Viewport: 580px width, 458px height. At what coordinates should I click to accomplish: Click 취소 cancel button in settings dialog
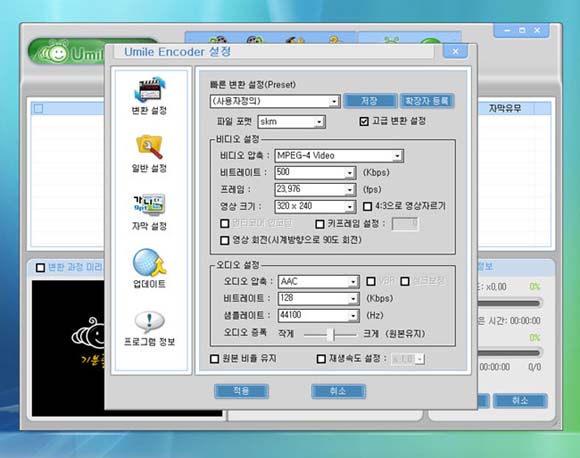click(338, 391)
